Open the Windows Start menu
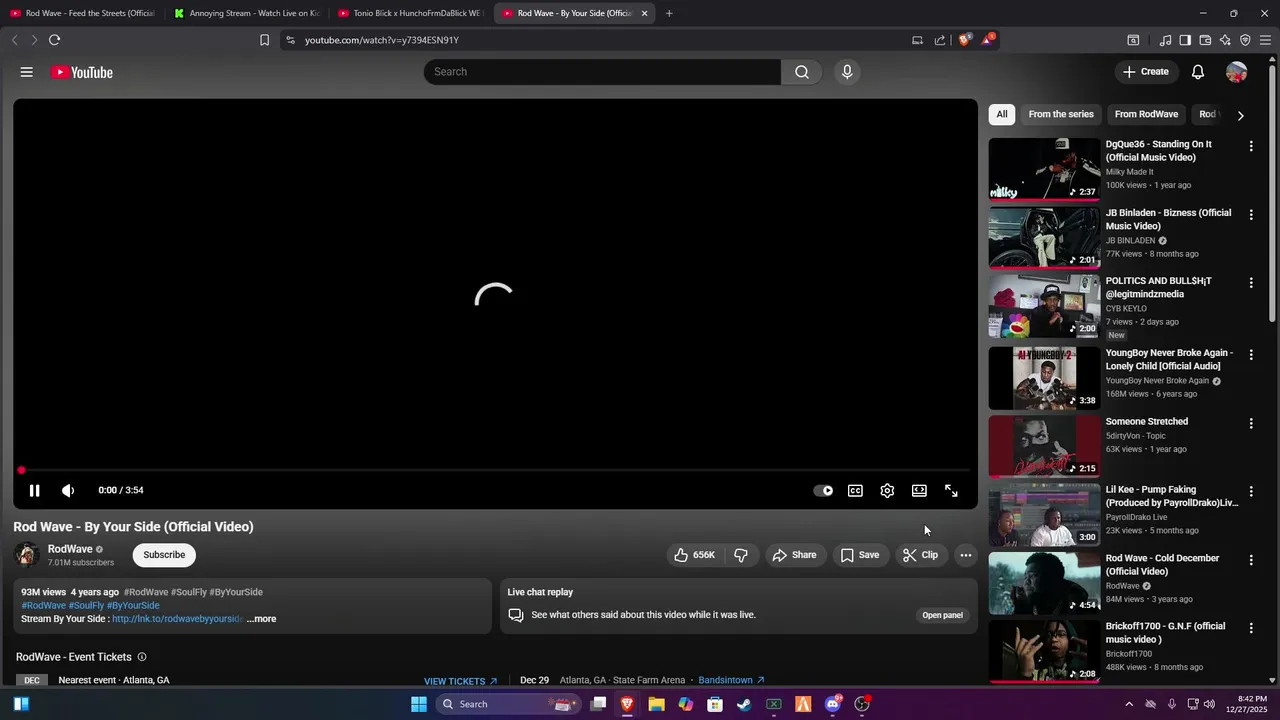The width and height of the screenshot is (1280, 720). pyautogui.click(x=419, y=704)
